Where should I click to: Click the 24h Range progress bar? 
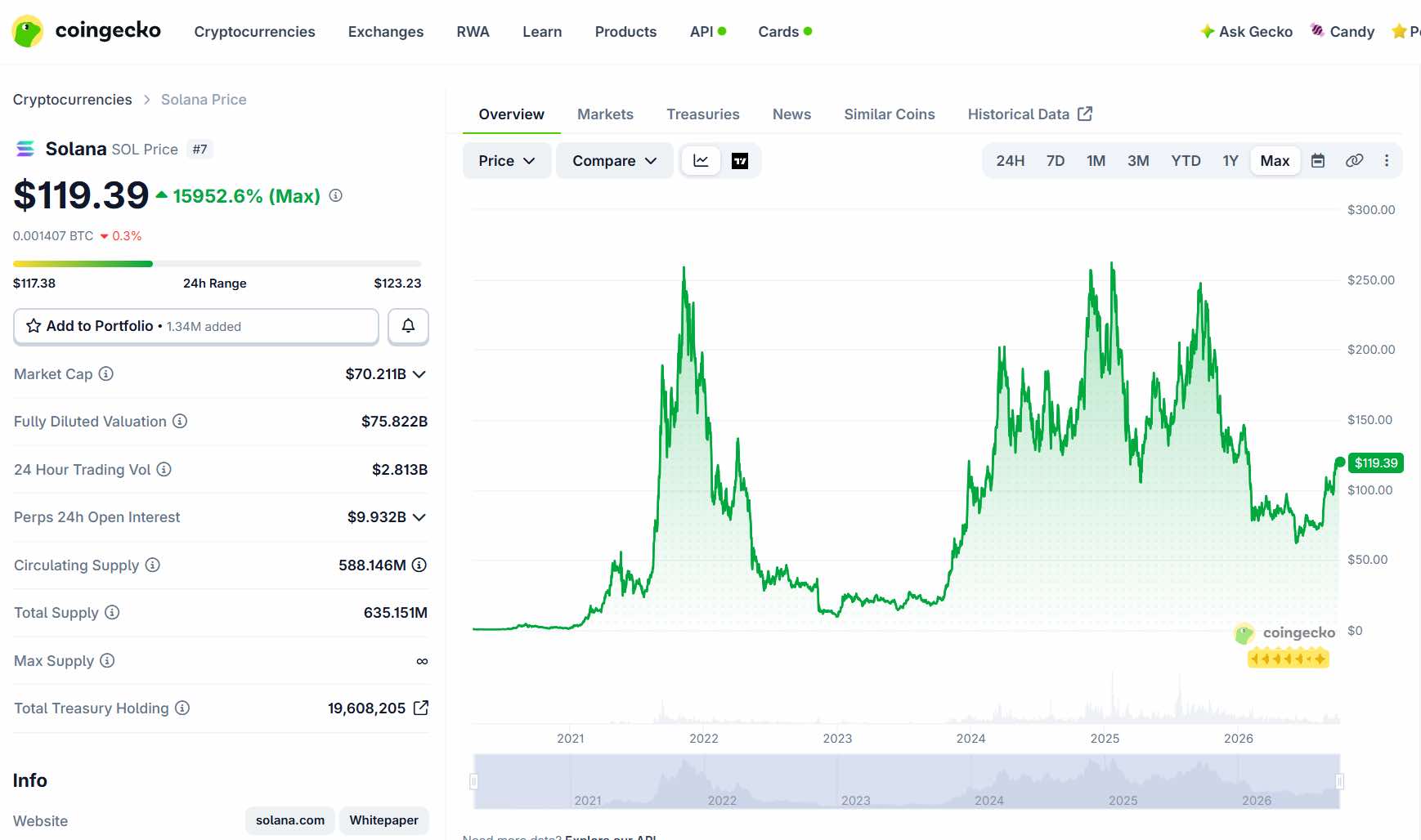point(217,264)
